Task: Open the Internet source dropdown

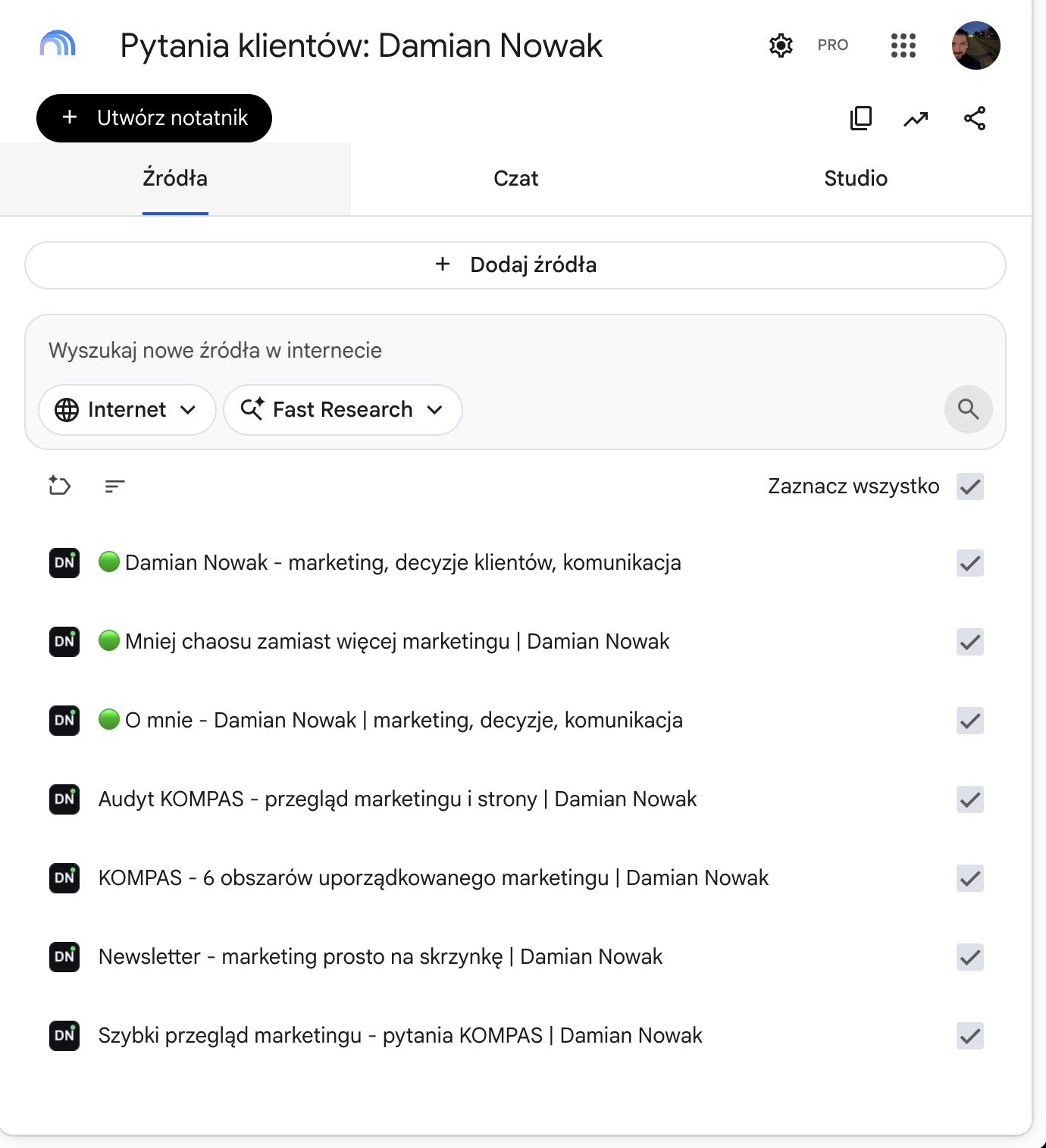Action: coord(127,410)
